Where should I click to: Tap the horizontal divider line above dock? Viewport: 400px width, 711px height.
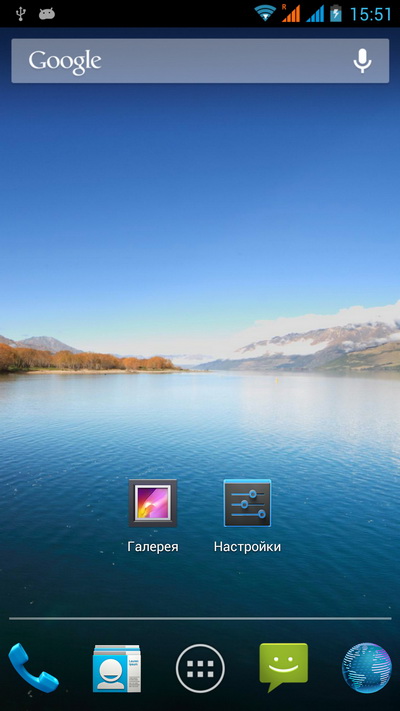(x=200, y=618)
